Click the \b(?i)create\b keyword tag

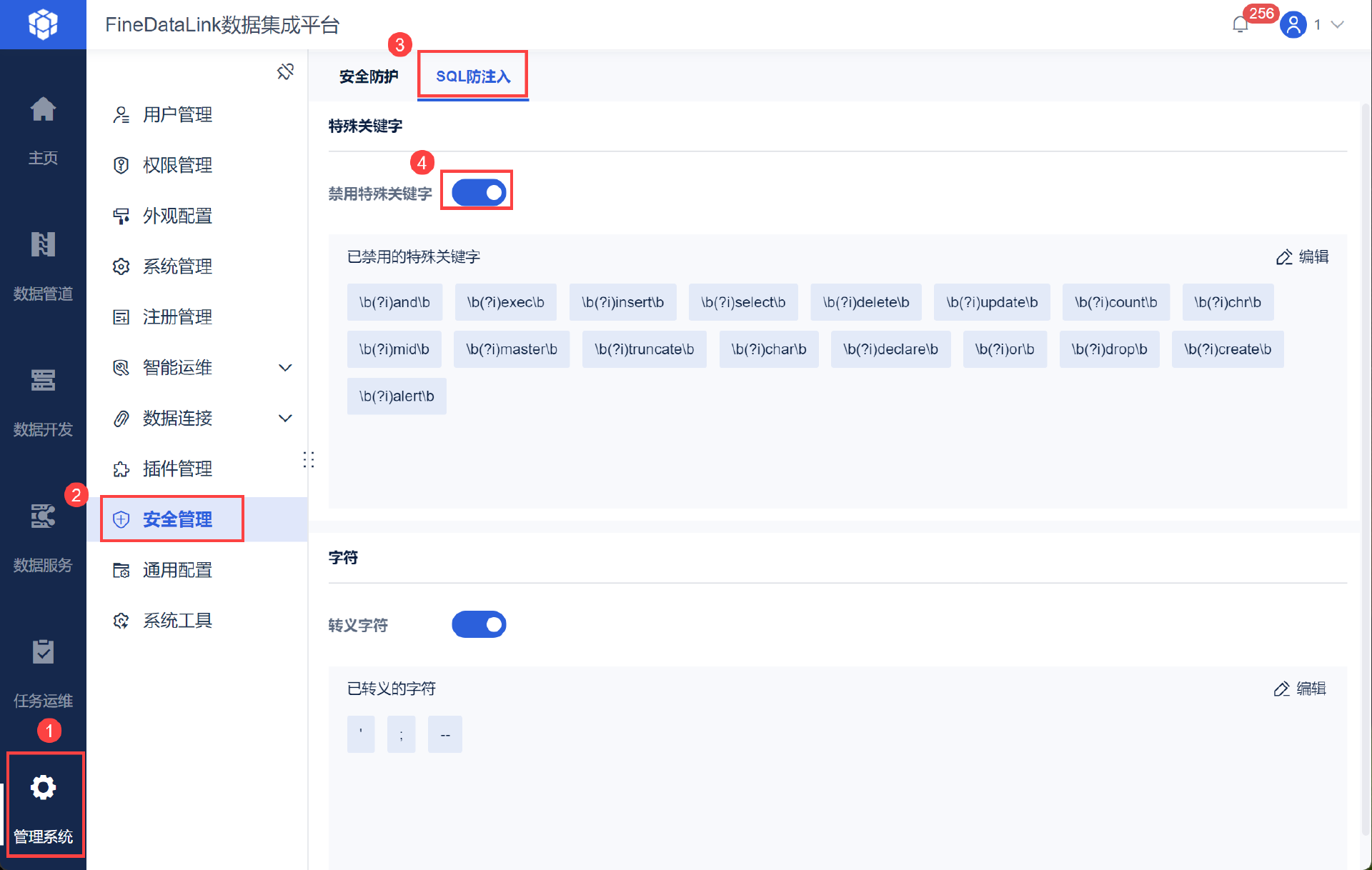pos(1228,349)
